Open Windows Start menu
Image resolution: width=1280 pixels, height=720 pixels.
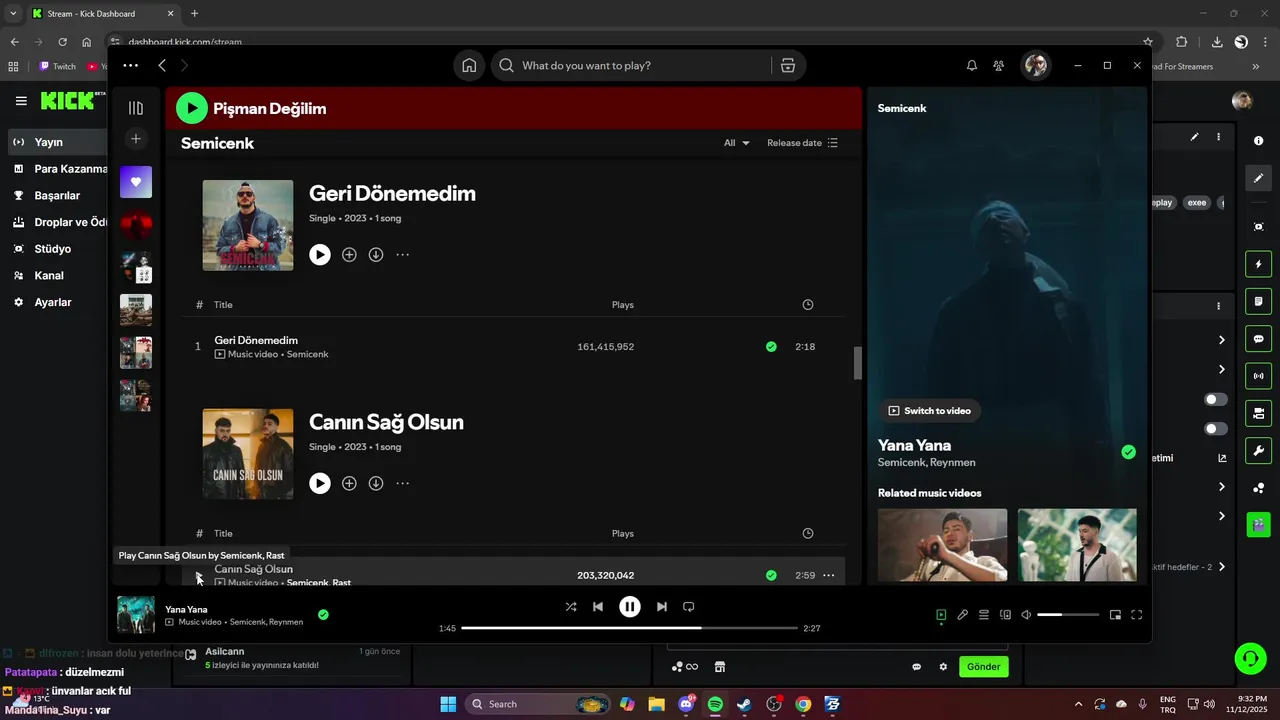pos(448,704)
